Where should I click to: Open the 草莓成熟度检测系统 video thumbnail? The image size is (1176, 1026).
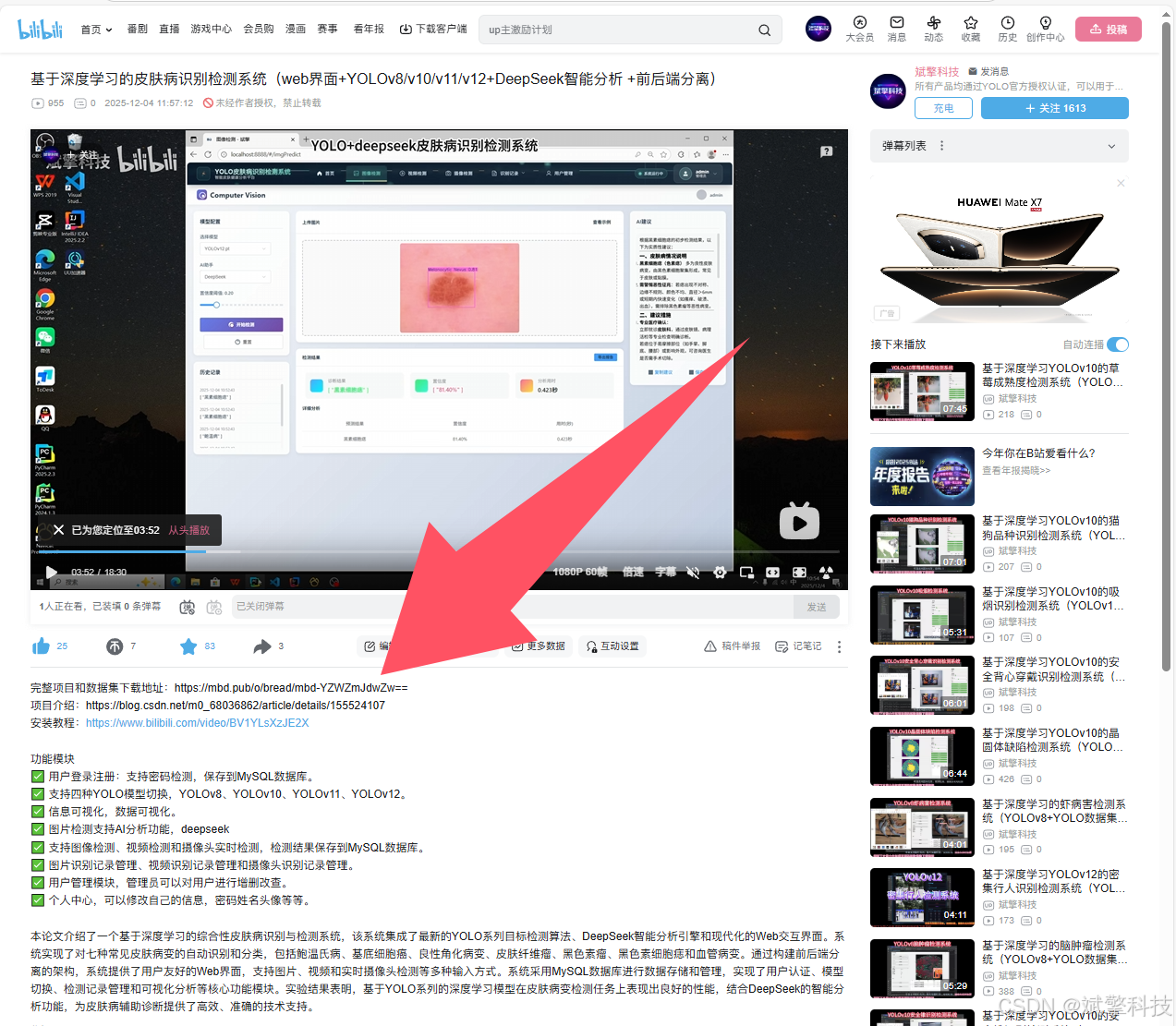click(922, 392)
